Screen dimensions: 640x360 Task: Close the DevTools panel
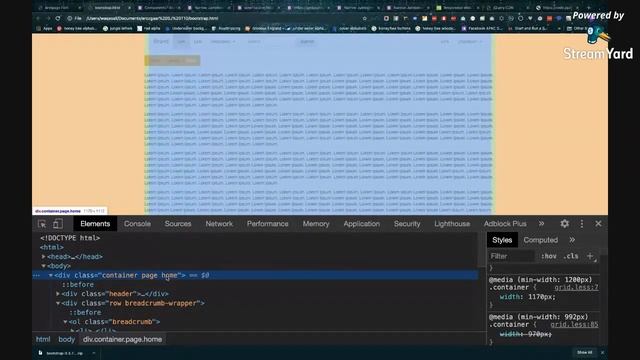598,224
